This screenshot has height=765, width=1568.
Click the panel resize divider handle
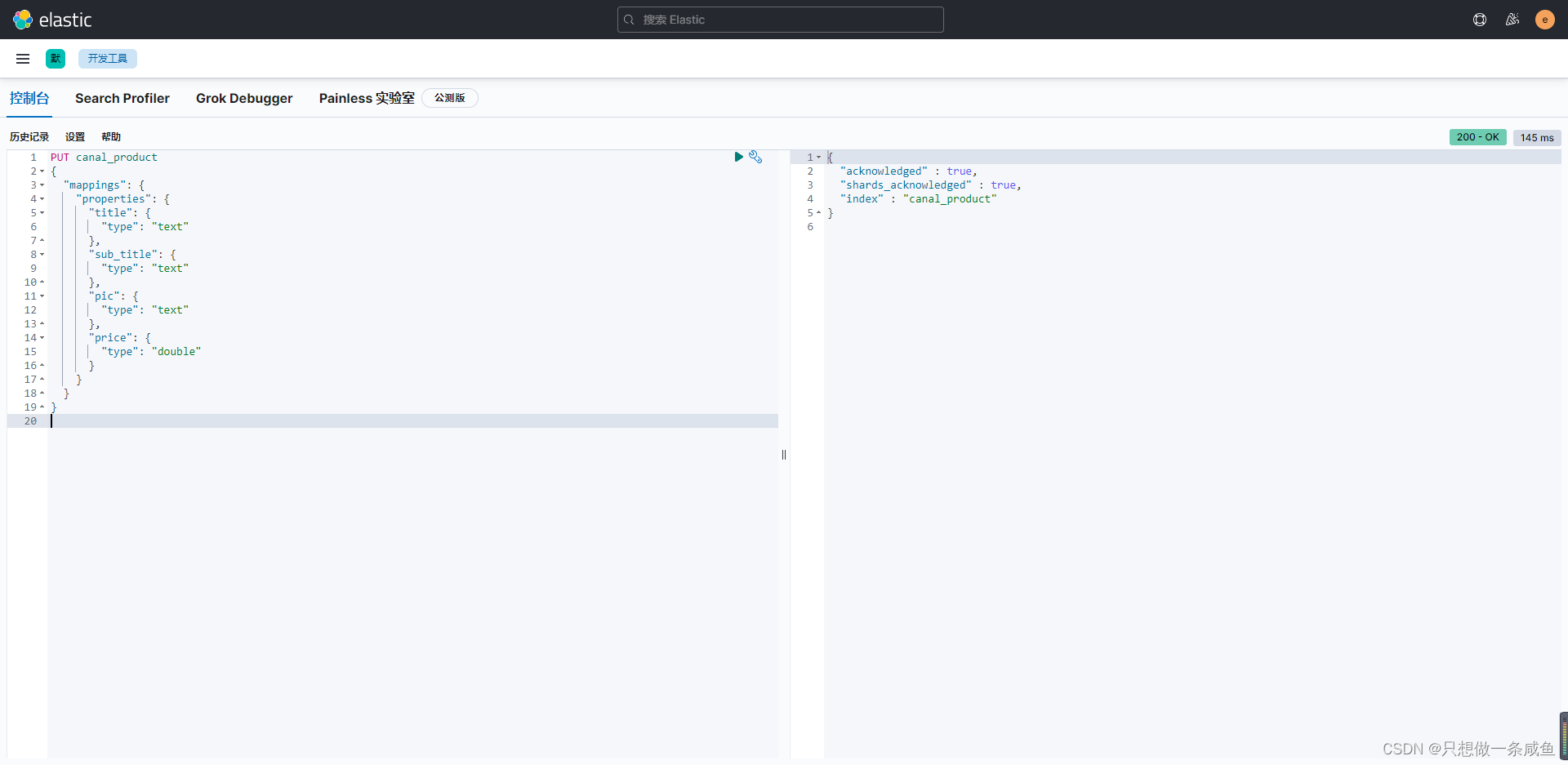[x=784, y=455]
